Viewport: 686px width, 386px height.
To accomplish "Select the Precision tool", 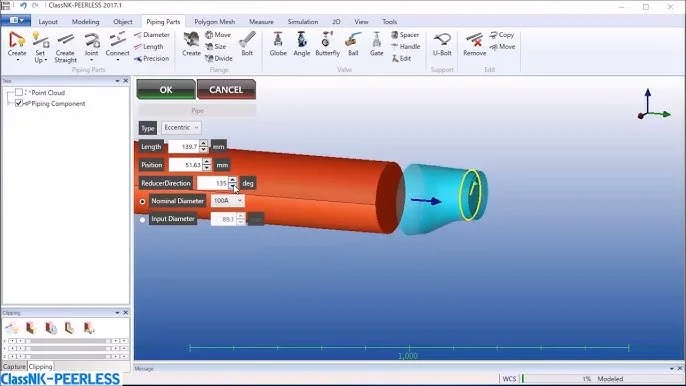I will 152,58.
